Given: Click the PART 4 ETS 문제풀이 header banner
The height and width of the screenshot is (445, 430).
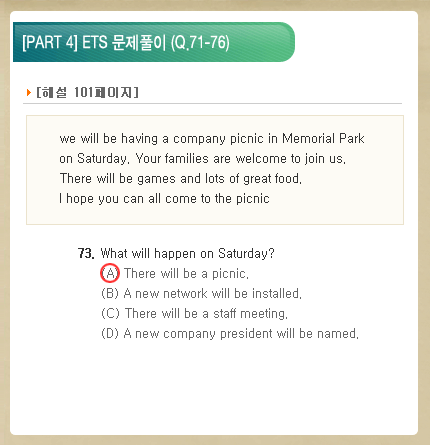Looking at the screenshot, I should click(154, 42).
